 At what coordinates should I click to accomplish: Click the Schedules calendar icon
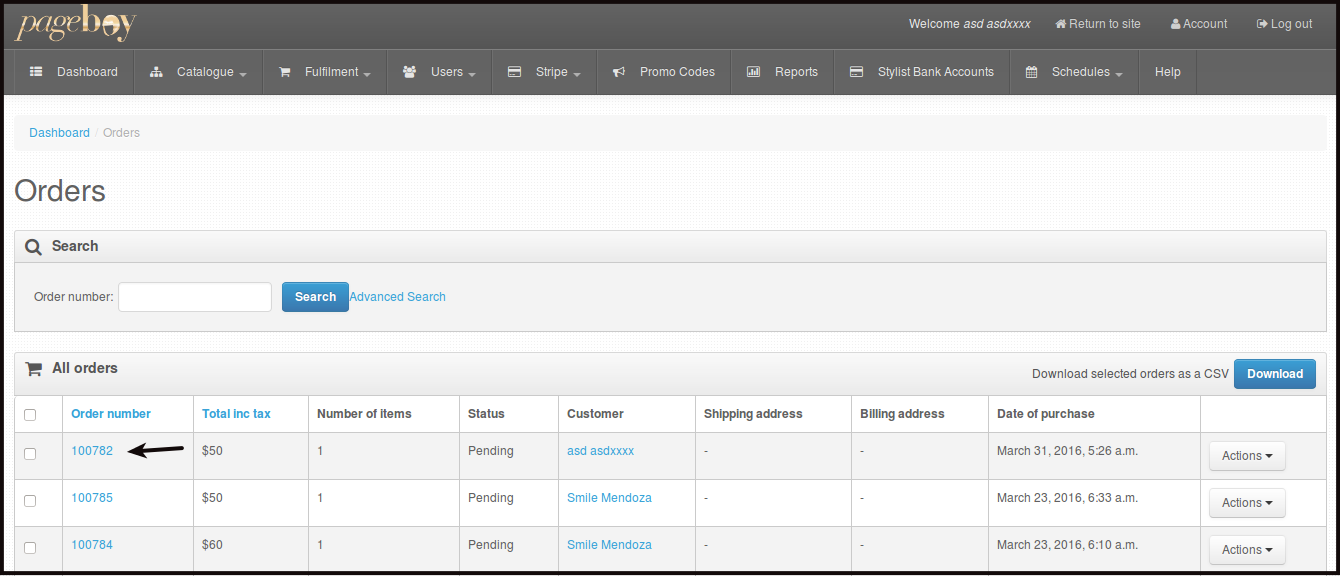(1031, 72)
